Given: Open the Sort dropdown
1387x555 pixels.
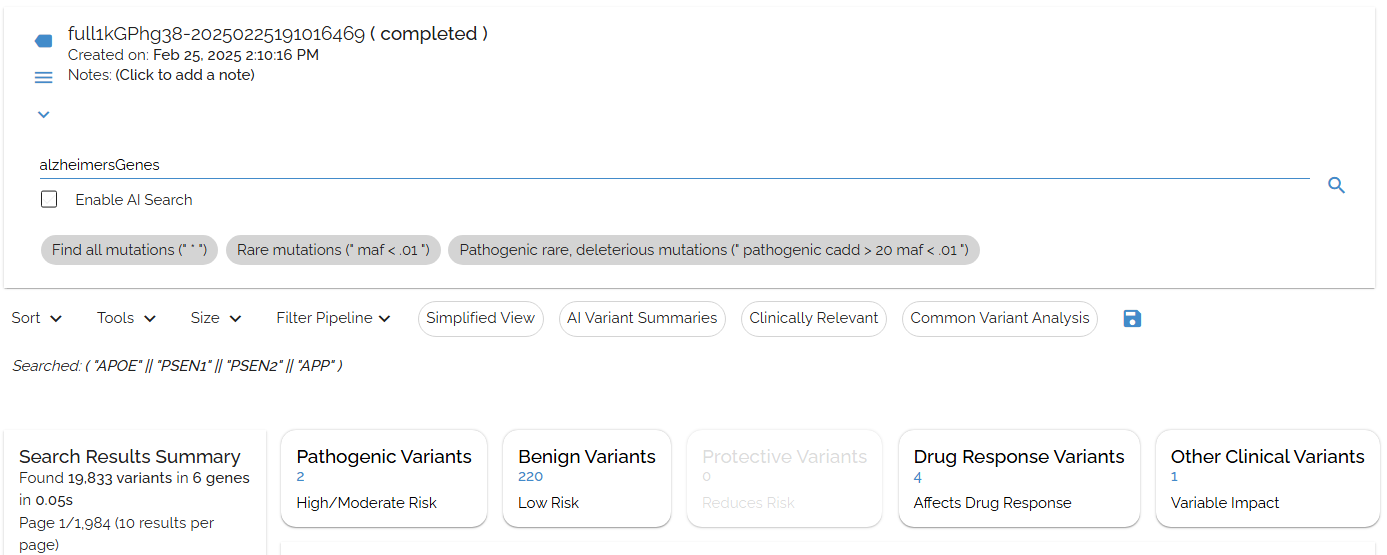Looking at the screenshot, I should click(37, 318).
